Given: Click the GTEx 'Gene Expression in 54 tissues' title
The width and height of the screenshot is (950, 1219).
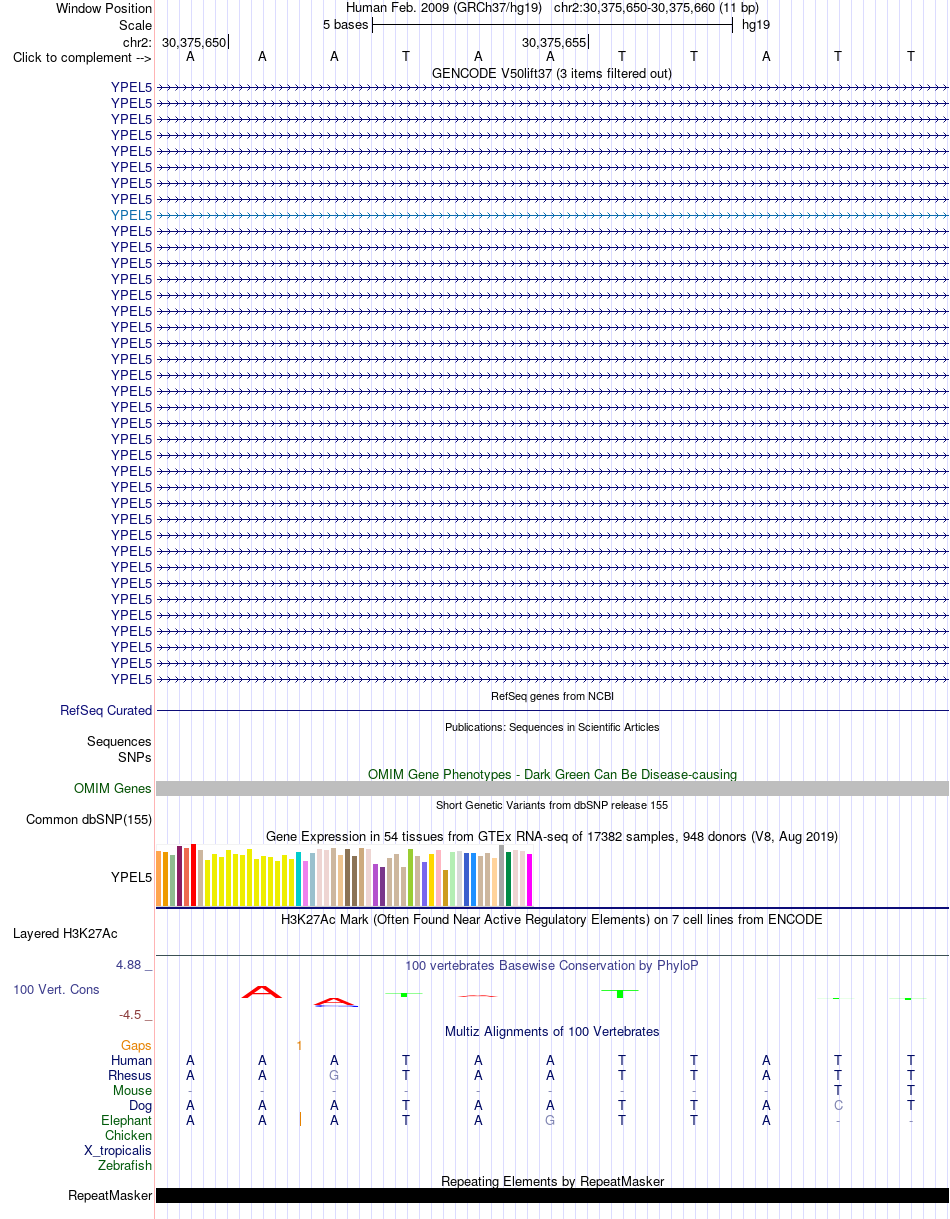Looking at the screenshot, I should tap(552, 836).
